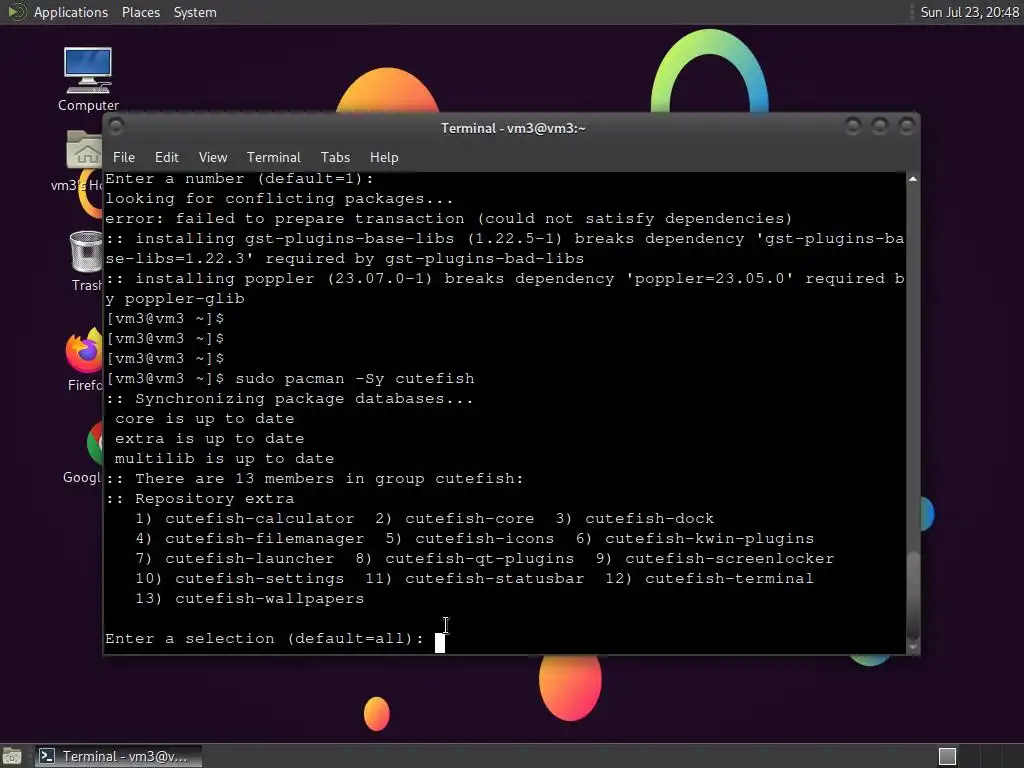This screenshot has height=768, width=1024.
Task: Click the terminal scrollbar down arrow
Action: pyautogui.click(x=913, y=647)
